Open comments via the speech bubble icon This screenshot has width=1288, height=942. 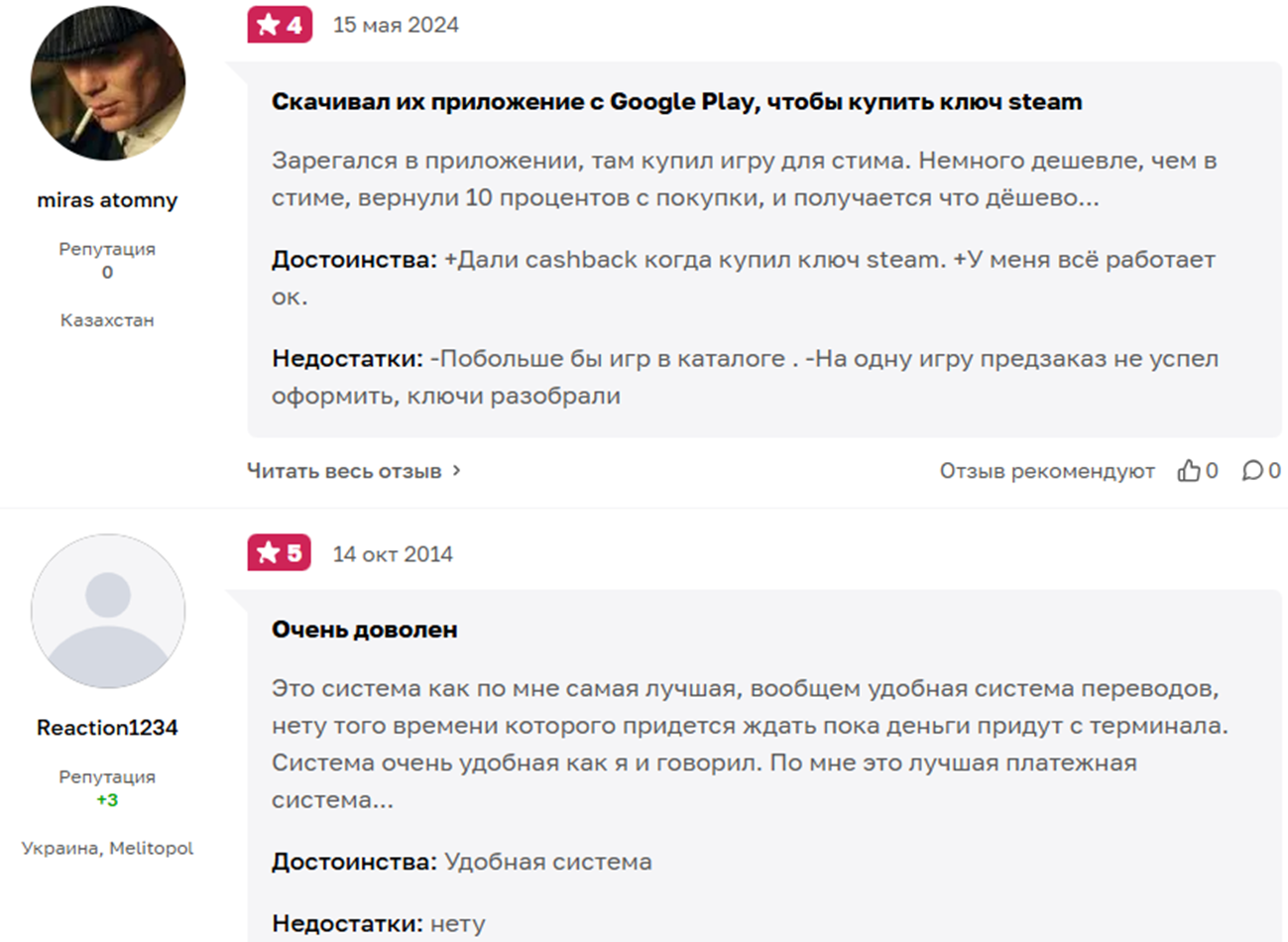1253,471
